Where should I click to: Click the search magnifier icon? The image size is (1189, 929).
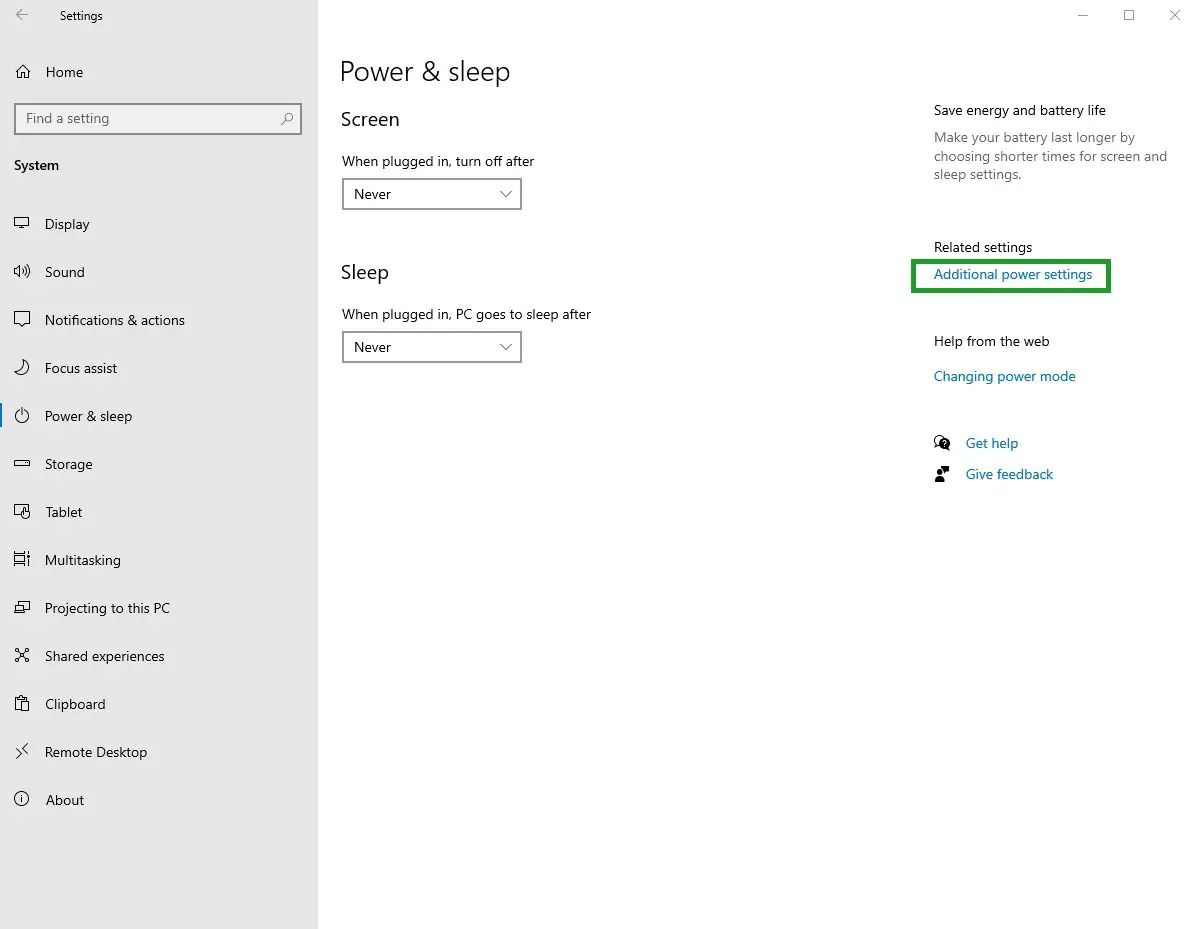tap(287, 118)
